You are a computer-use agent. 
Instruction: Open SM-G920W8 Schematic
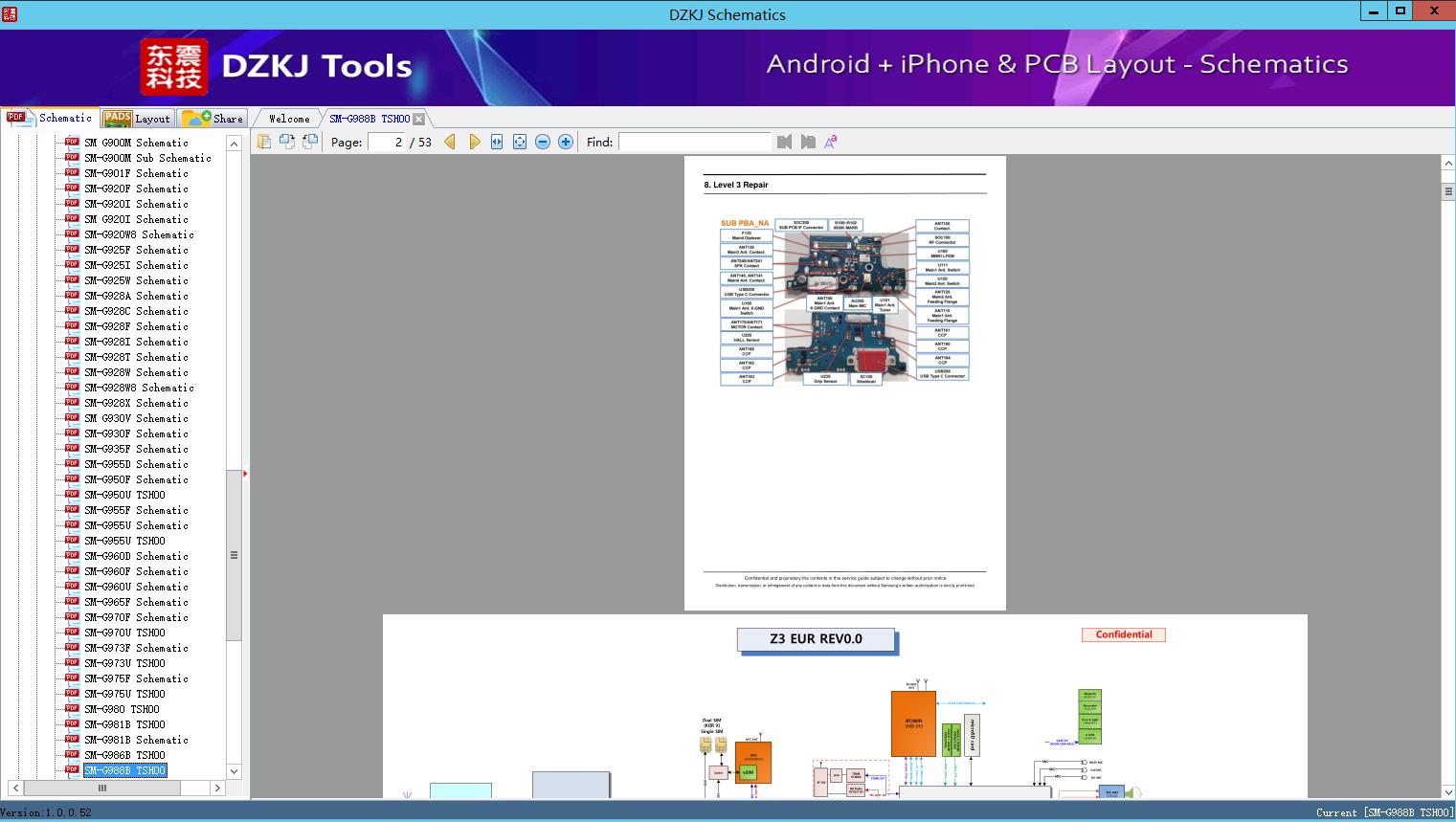point(139,234)
